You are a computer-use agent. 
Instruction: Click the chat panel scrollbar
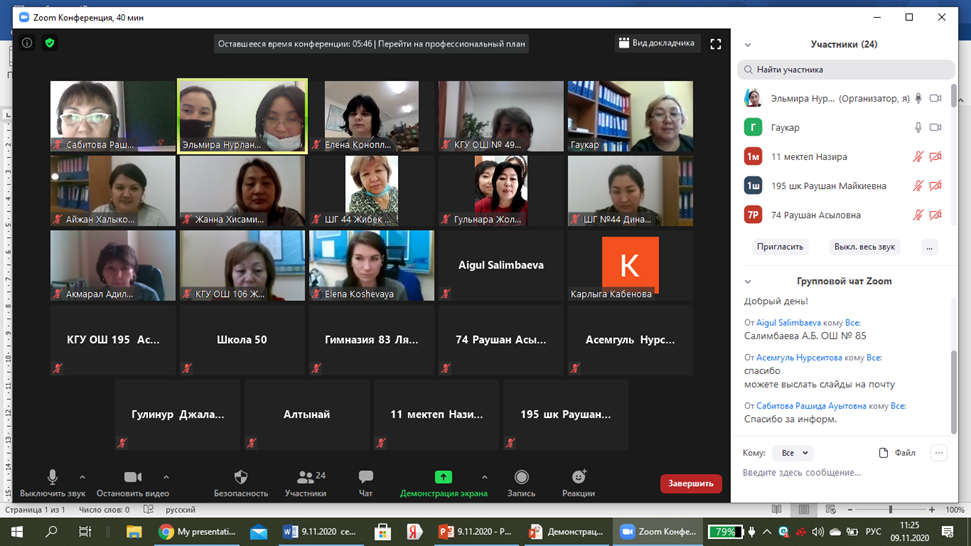click(x=954, y=392)
